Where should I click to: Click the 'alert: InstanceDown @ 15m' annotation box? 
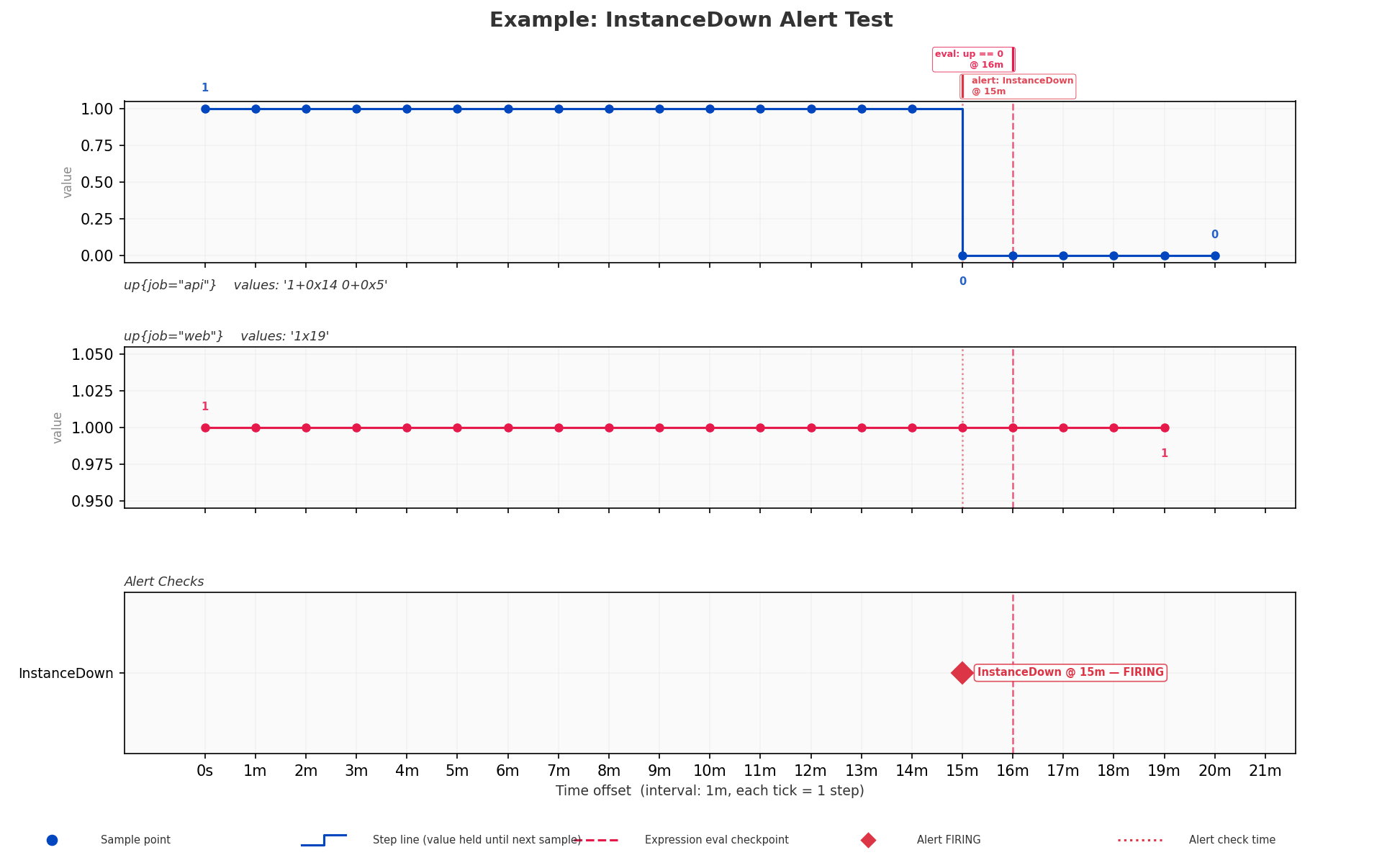[x=1018, y=86]
